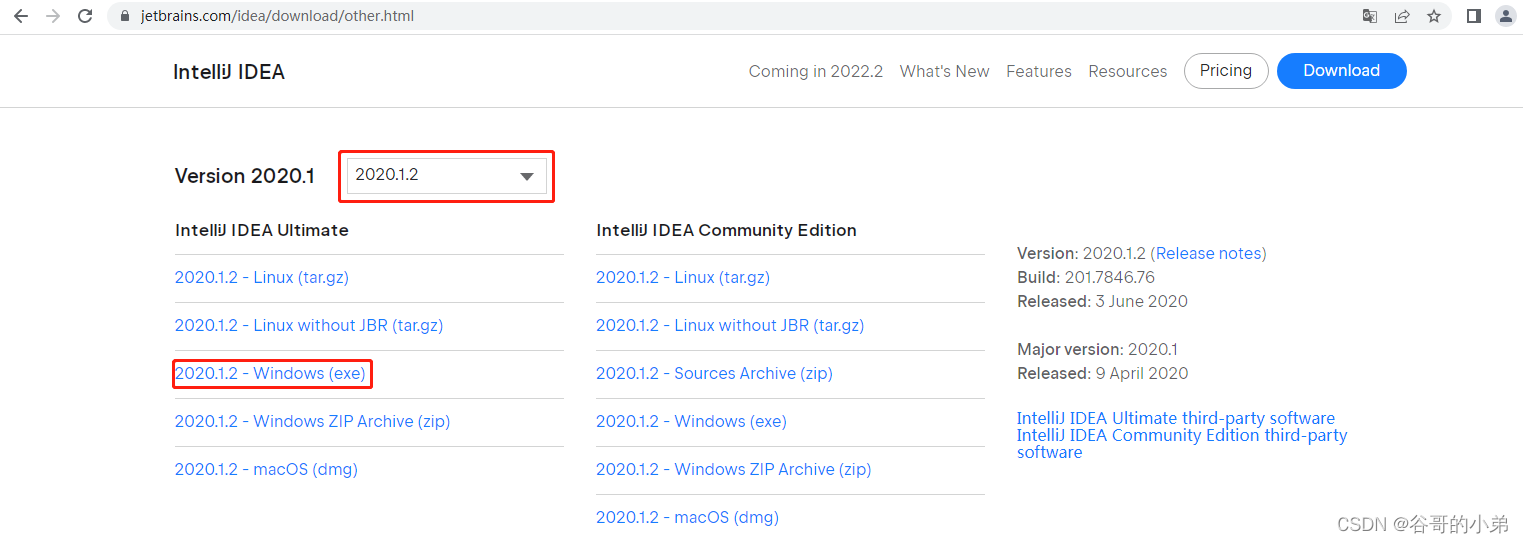Click the share page icon
Screen dimensions: 1523x543
(x=1402, y=16)
